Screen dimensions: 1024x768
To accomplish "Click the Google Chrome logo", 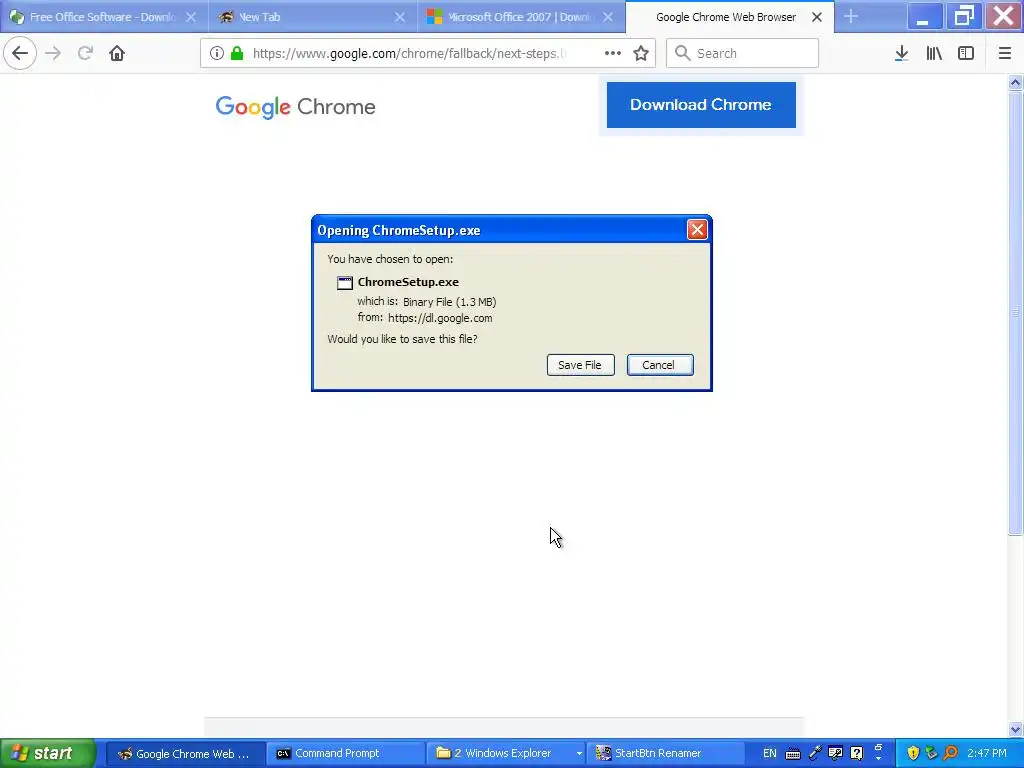I will tap(295, 107).
